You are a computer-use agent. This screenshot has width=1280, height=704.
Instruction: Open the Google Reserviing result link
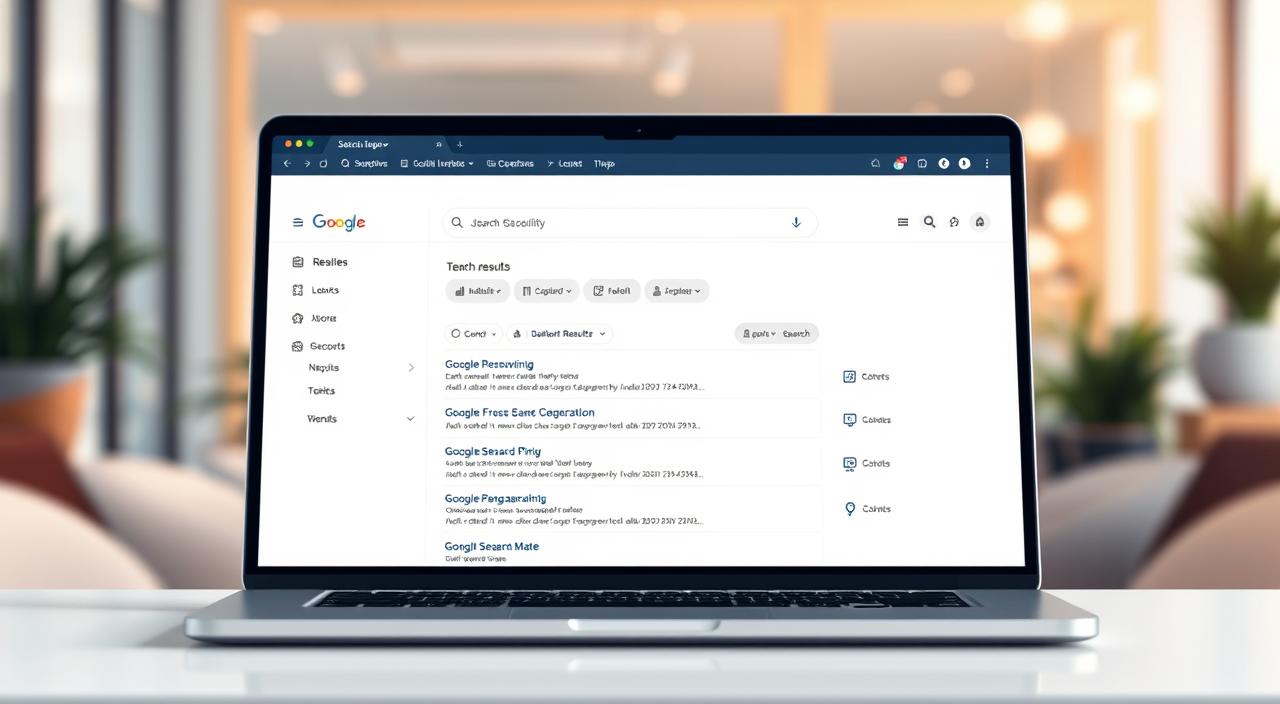[x=489, y=365]
